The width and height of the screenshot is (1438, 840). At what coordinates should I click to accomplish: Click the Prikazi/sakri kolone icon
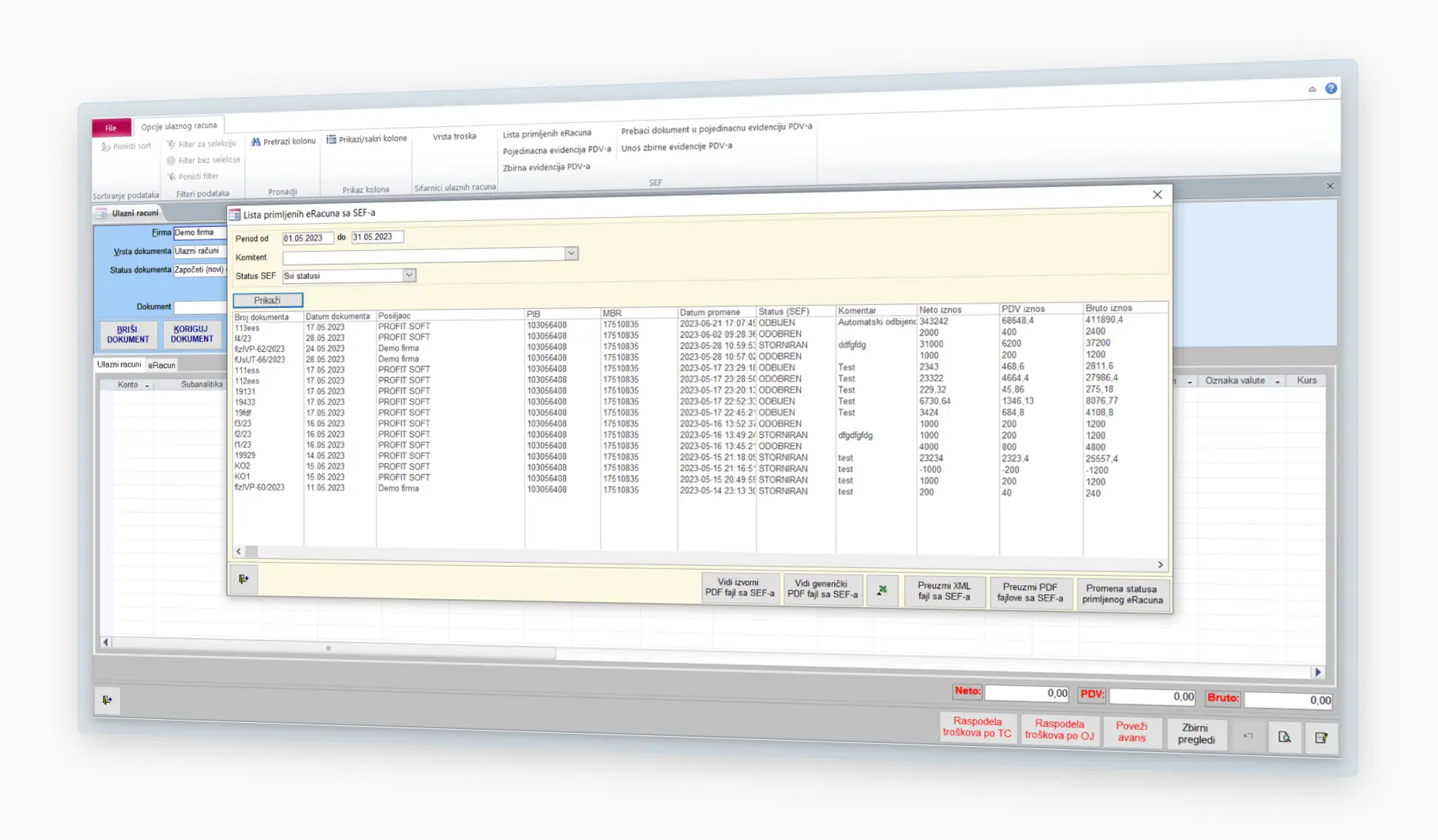click(x=331, y=139)
